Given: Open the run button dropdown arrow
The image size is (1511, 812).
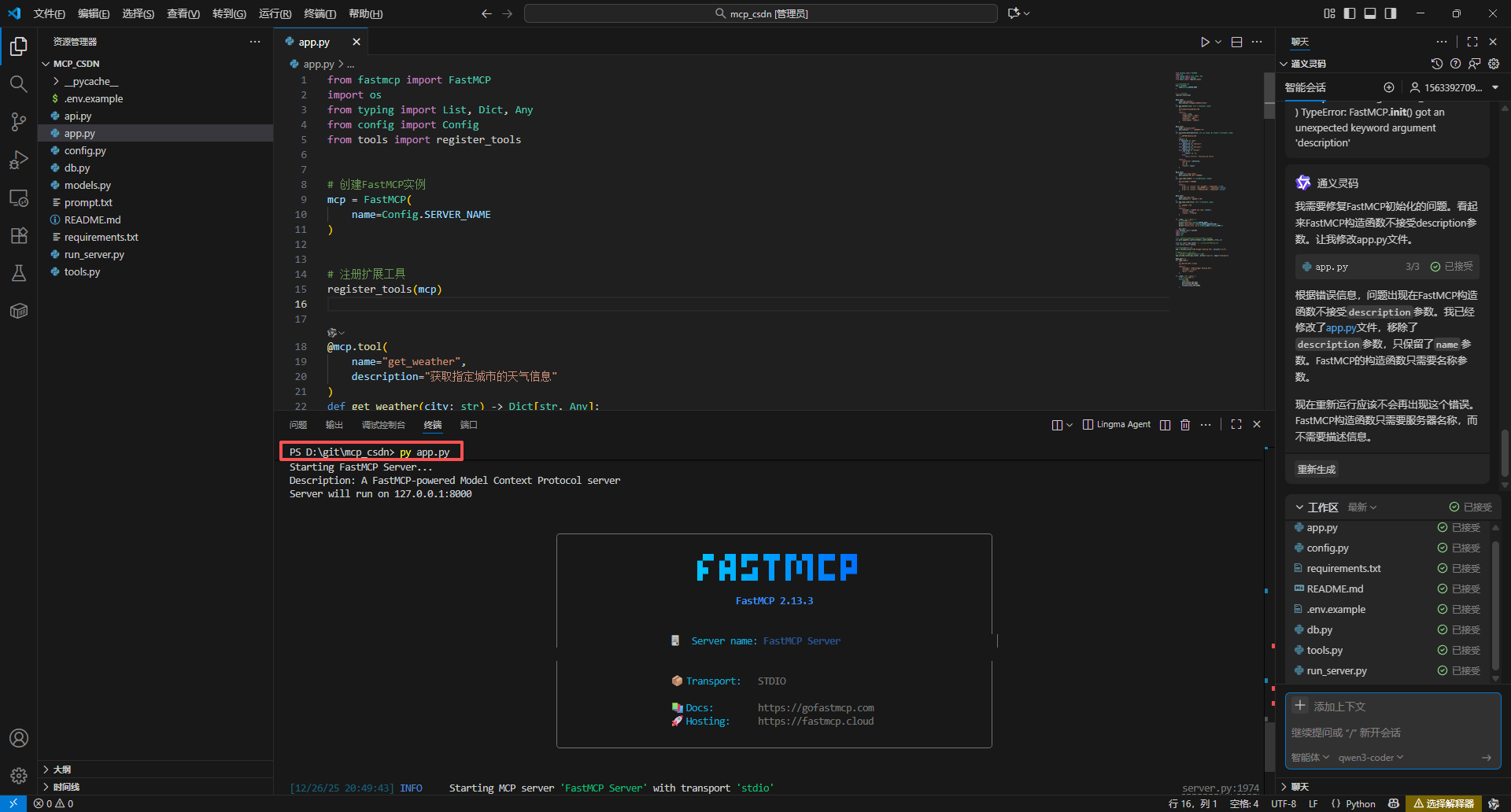Looking at the screenshot, I should (x=1218, y=42).
